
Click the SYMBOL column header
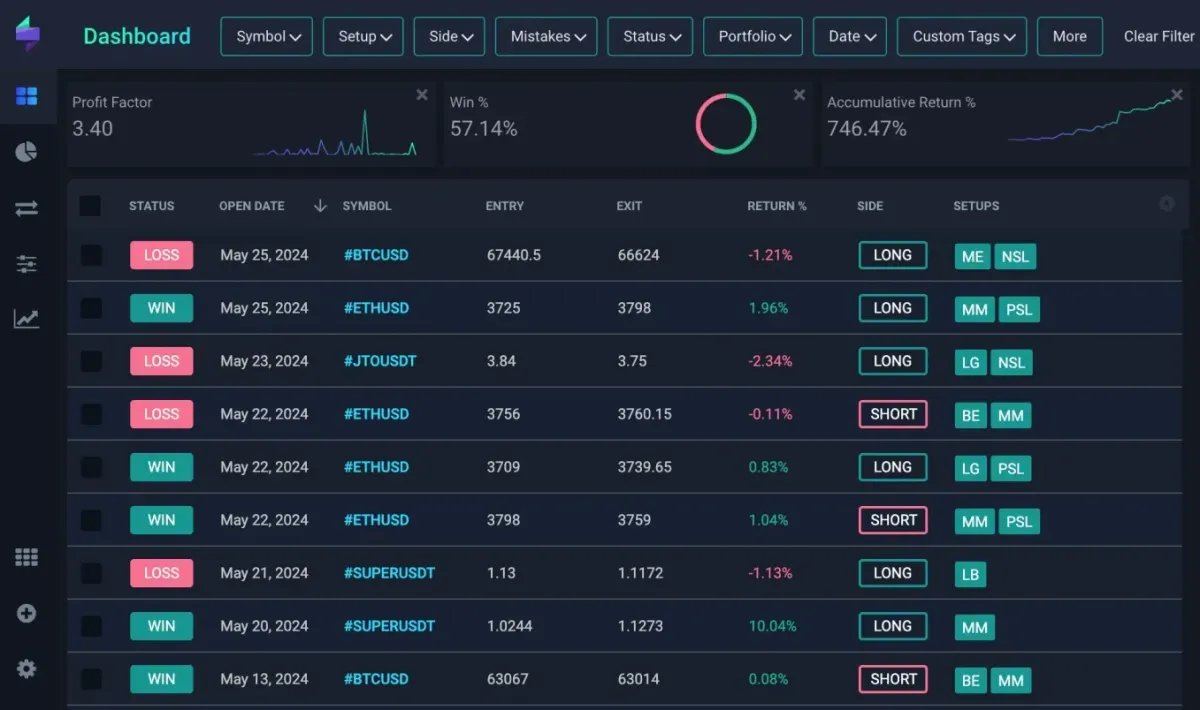pos(367,206)
